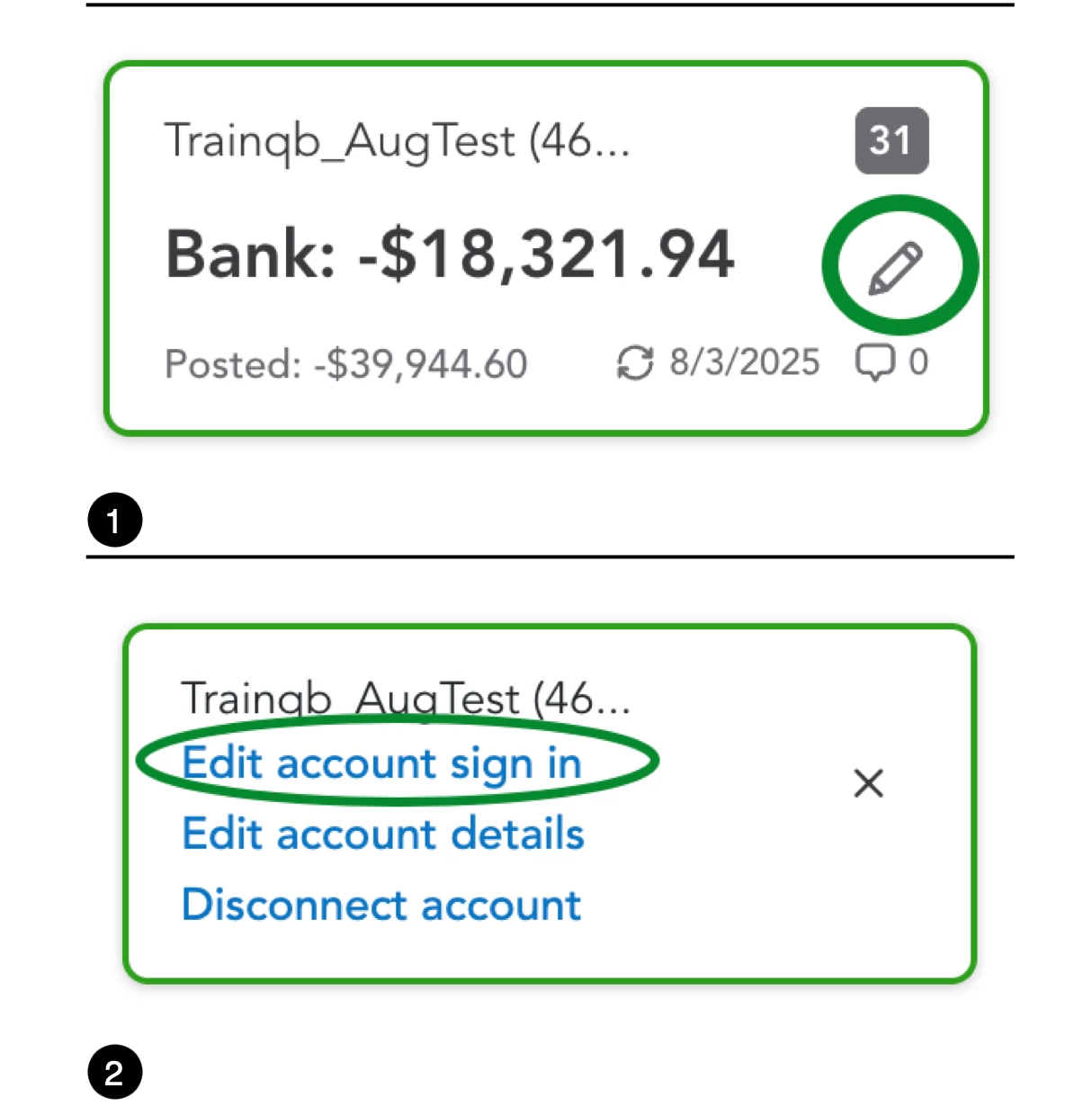Close the account menu with X

[868, 783]
